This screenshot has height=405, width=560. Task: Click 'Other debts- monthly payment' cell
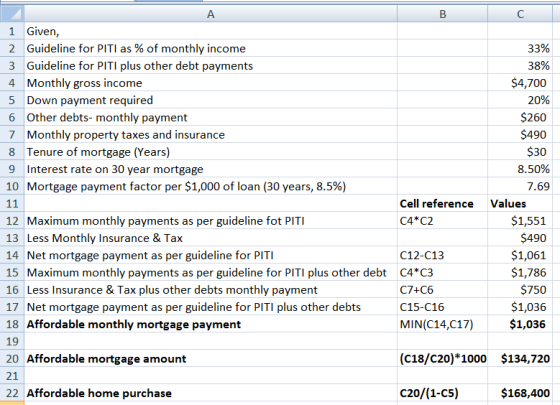211,118
